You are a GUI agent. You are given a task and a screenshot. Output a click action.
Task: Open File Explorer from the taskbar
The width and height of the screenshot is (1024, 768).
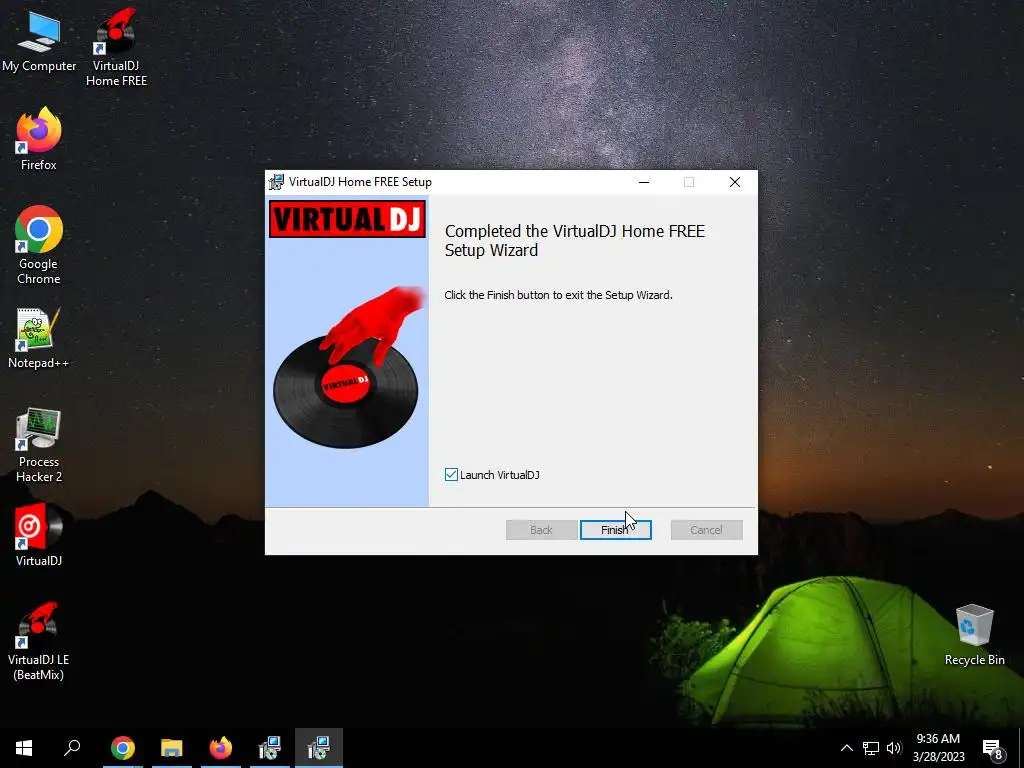(x=172, y=748)
